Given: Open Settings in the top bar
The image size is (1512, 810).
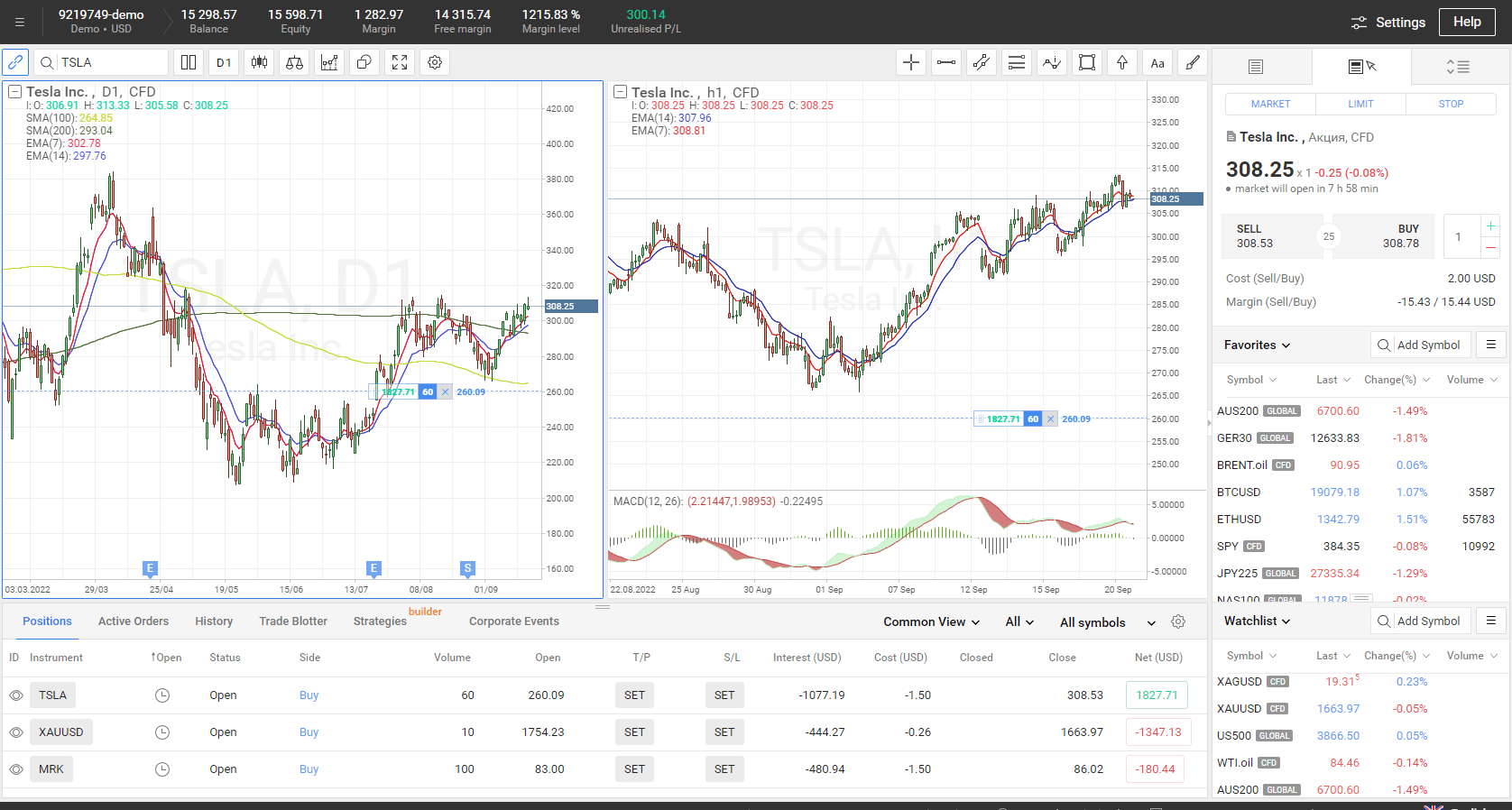Looking at the screenshot, I should point(1388,23).
